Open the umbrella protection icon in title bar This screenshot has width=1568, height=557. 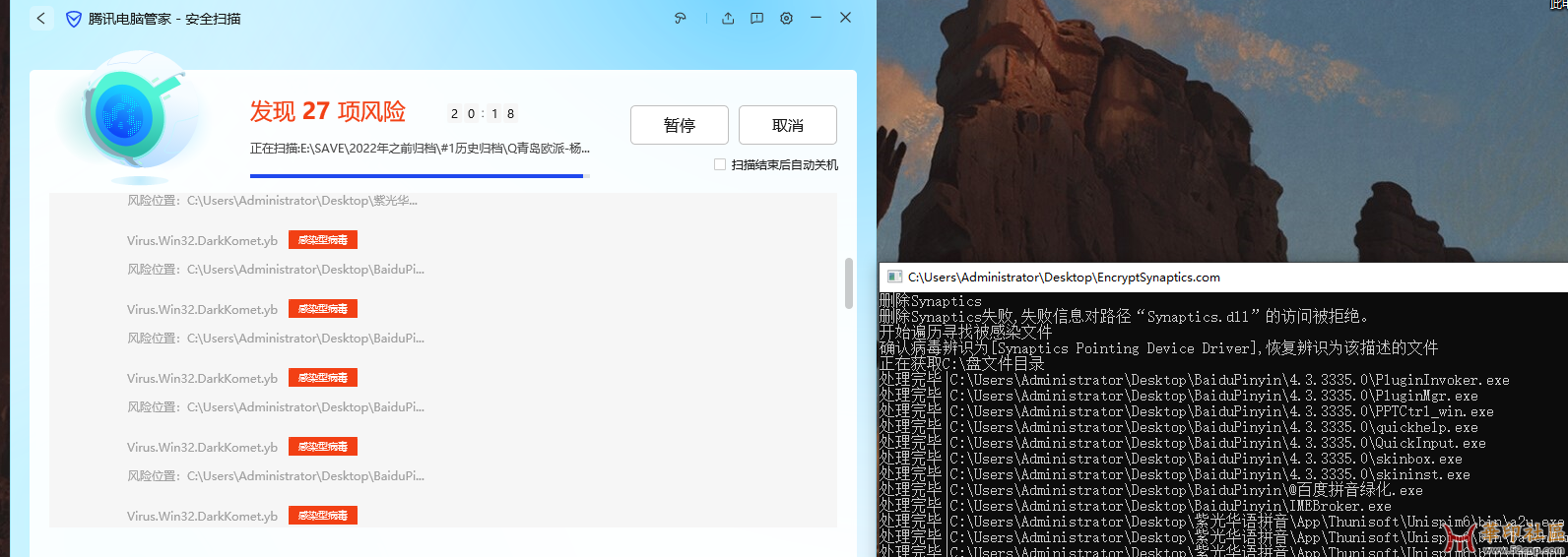coord(680,18)
